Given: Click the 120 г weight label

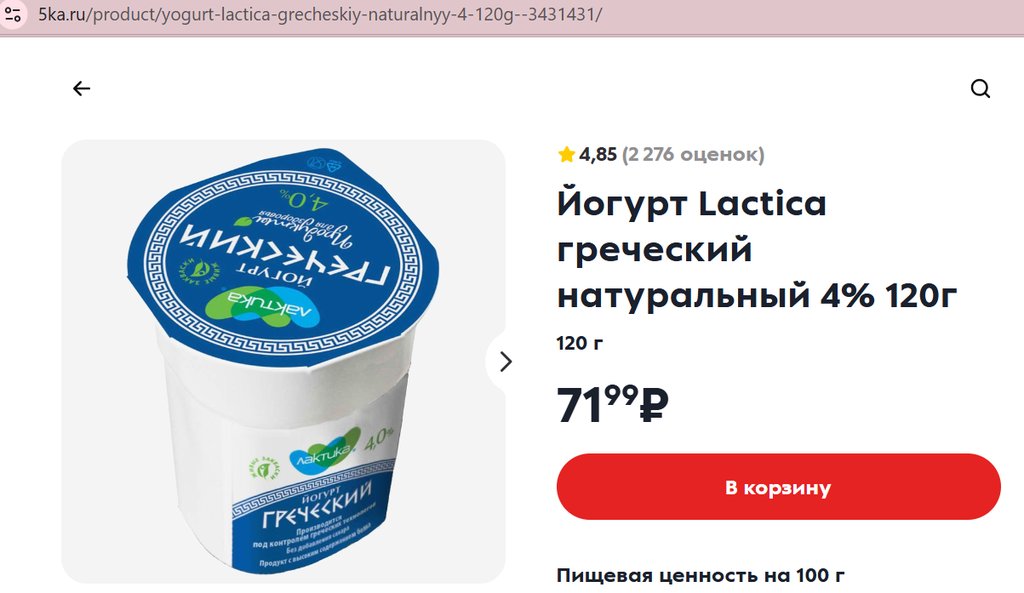Looking at the screenshot, I should coord(580,344).
